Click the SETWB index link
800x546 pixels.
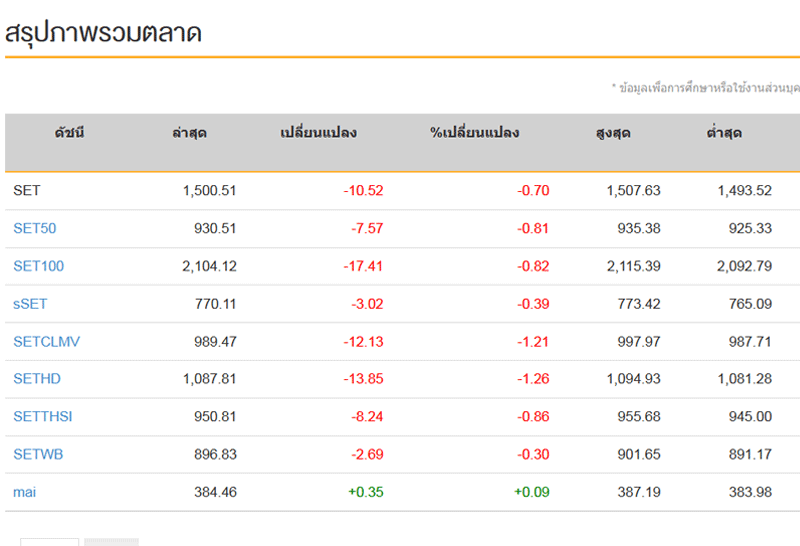click(x=38, y=455)
